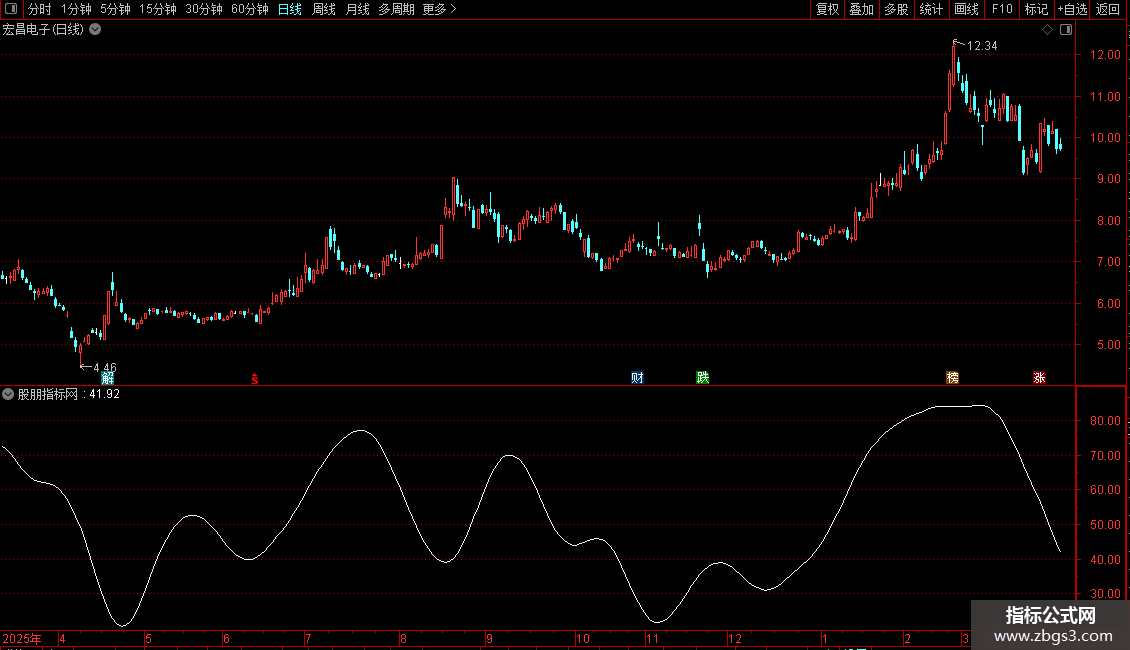Click the 2025年 year label on timeline
Viewport: 1130px width, 650px height.
point(23,638)
